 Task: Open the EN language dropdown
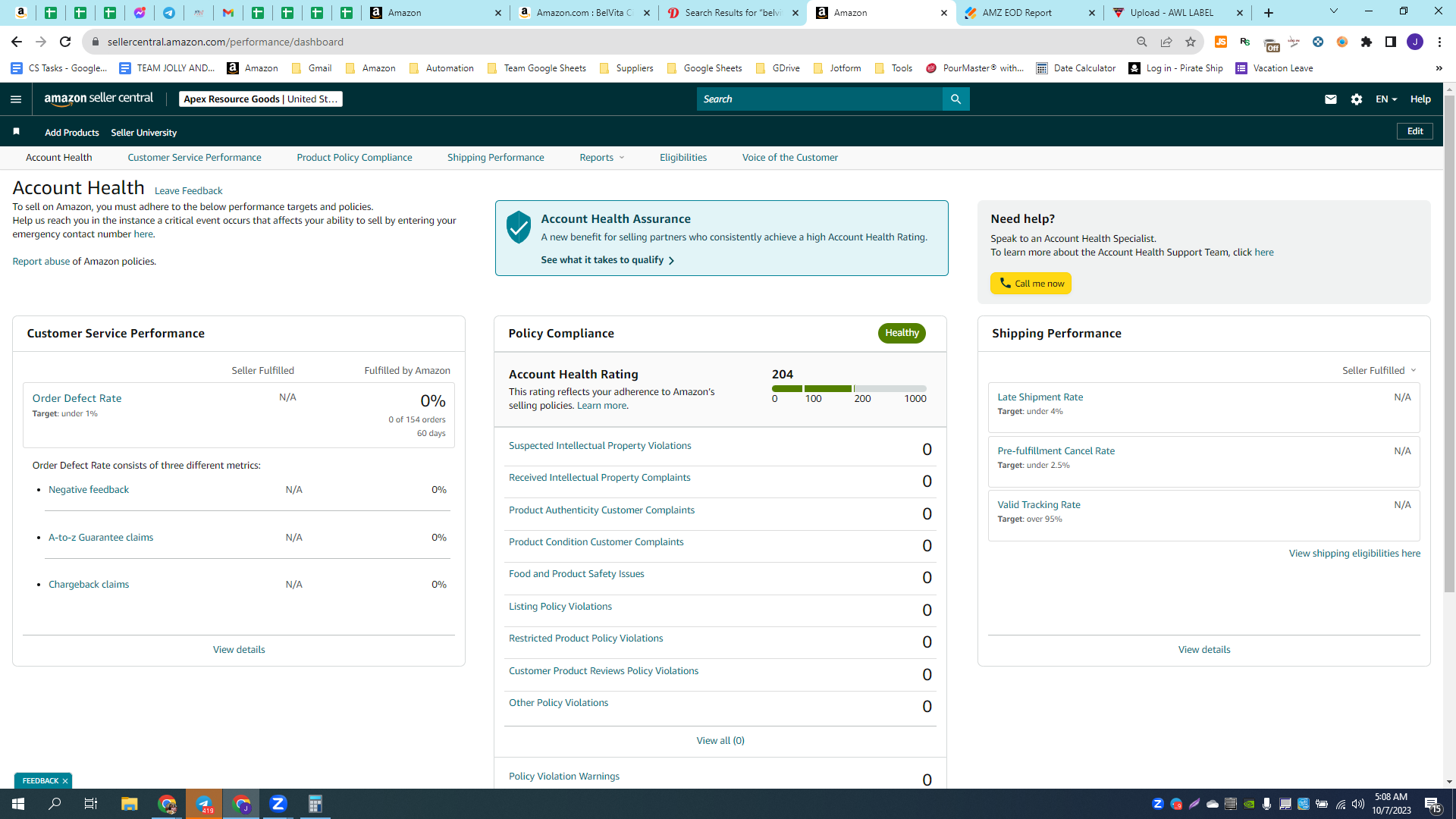[1386, 99]
